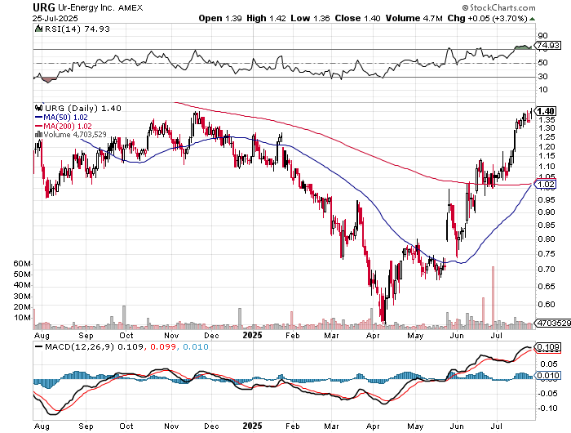Click the MACD(12,26,9) legend label

click(x=79, y=347)
